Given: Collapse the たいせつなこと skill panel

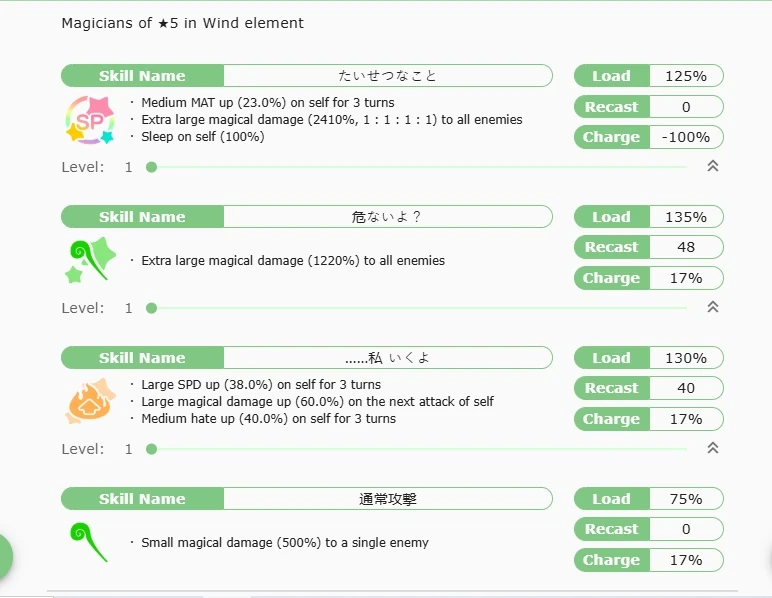Looking at the screenshot, I should tap(712, 167).
